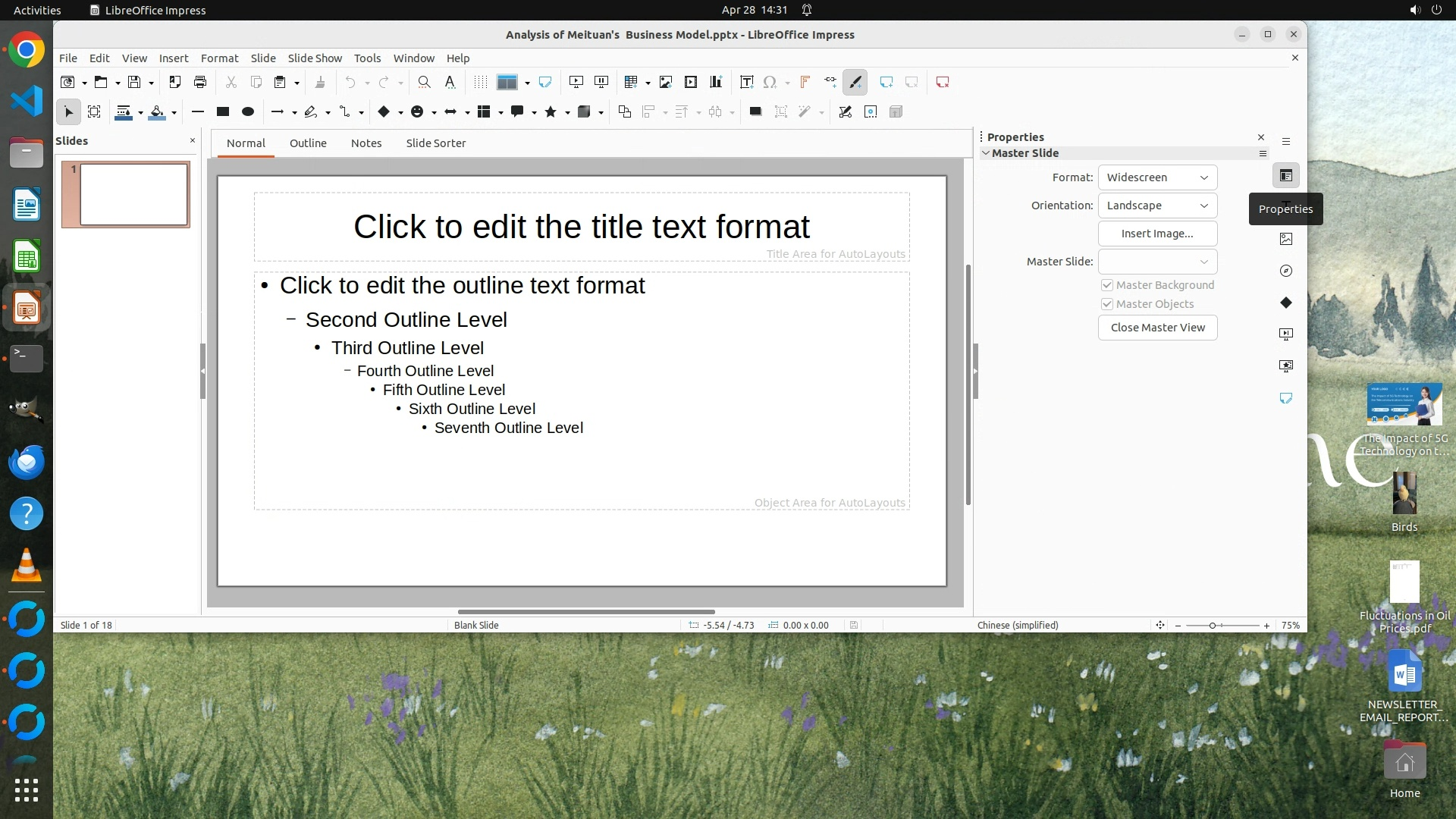Toggle the Master Background checkbox
Screen dimensions: 1456x819
point(1107,285)
